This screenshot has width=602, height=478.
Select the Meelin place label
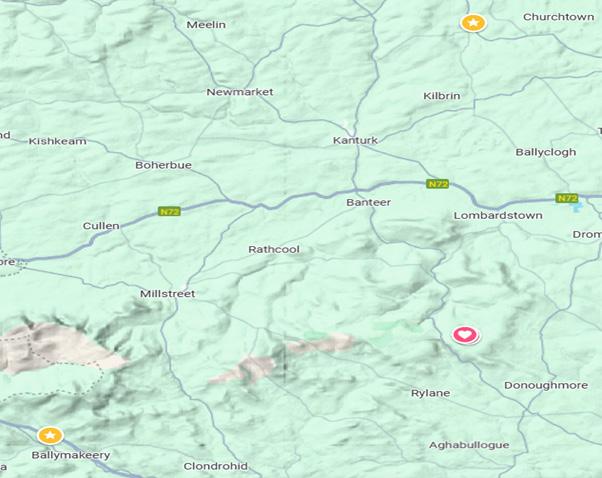pos(206,25)
